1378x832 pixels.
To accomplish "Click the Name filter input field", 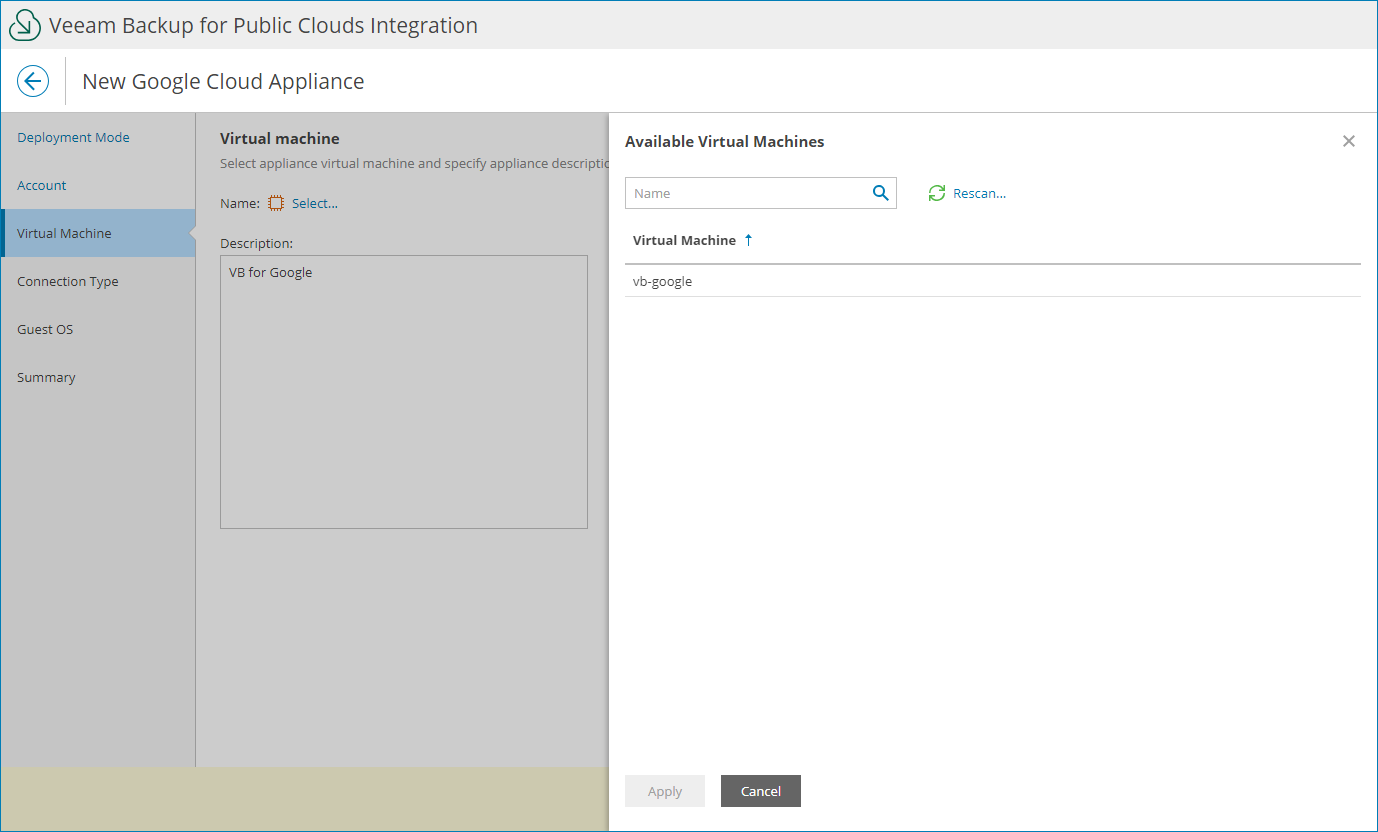I will tap(750, 192).
